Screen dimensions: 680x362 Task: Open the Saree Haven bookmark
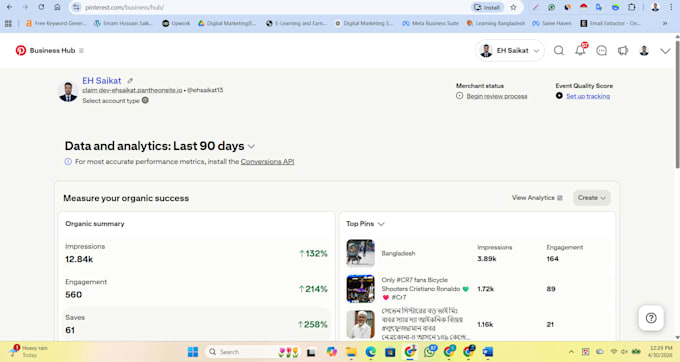tap(552, 23)
